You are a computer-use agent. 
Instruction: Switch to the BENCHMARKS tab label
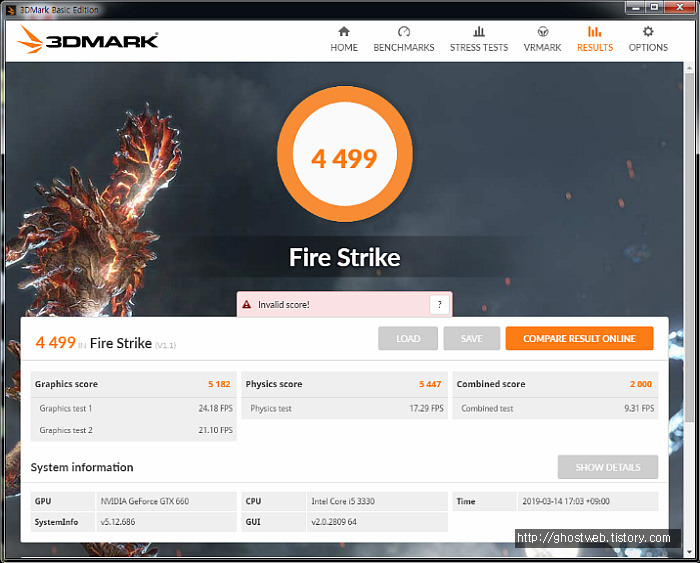pyautogui.click(x=404, y=47)
